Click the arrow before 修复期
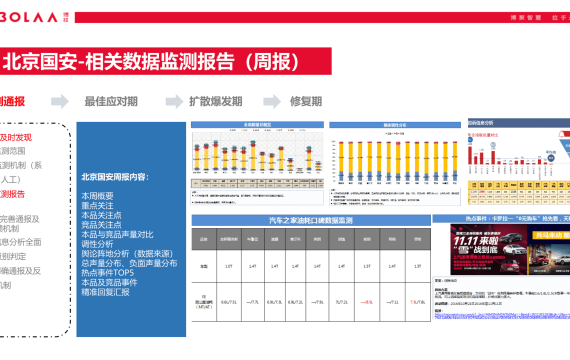 coord(272,101)
